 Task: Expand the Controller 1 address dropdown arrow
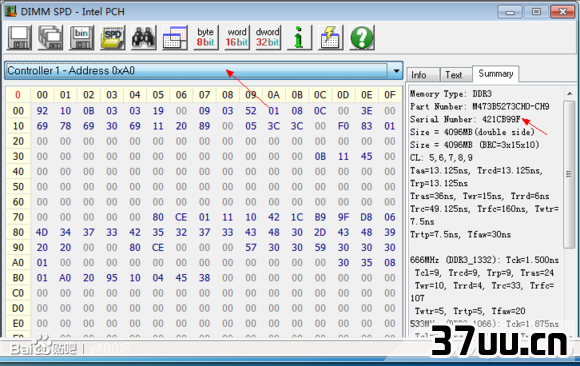pyautogui.click(x=396, y=71)
